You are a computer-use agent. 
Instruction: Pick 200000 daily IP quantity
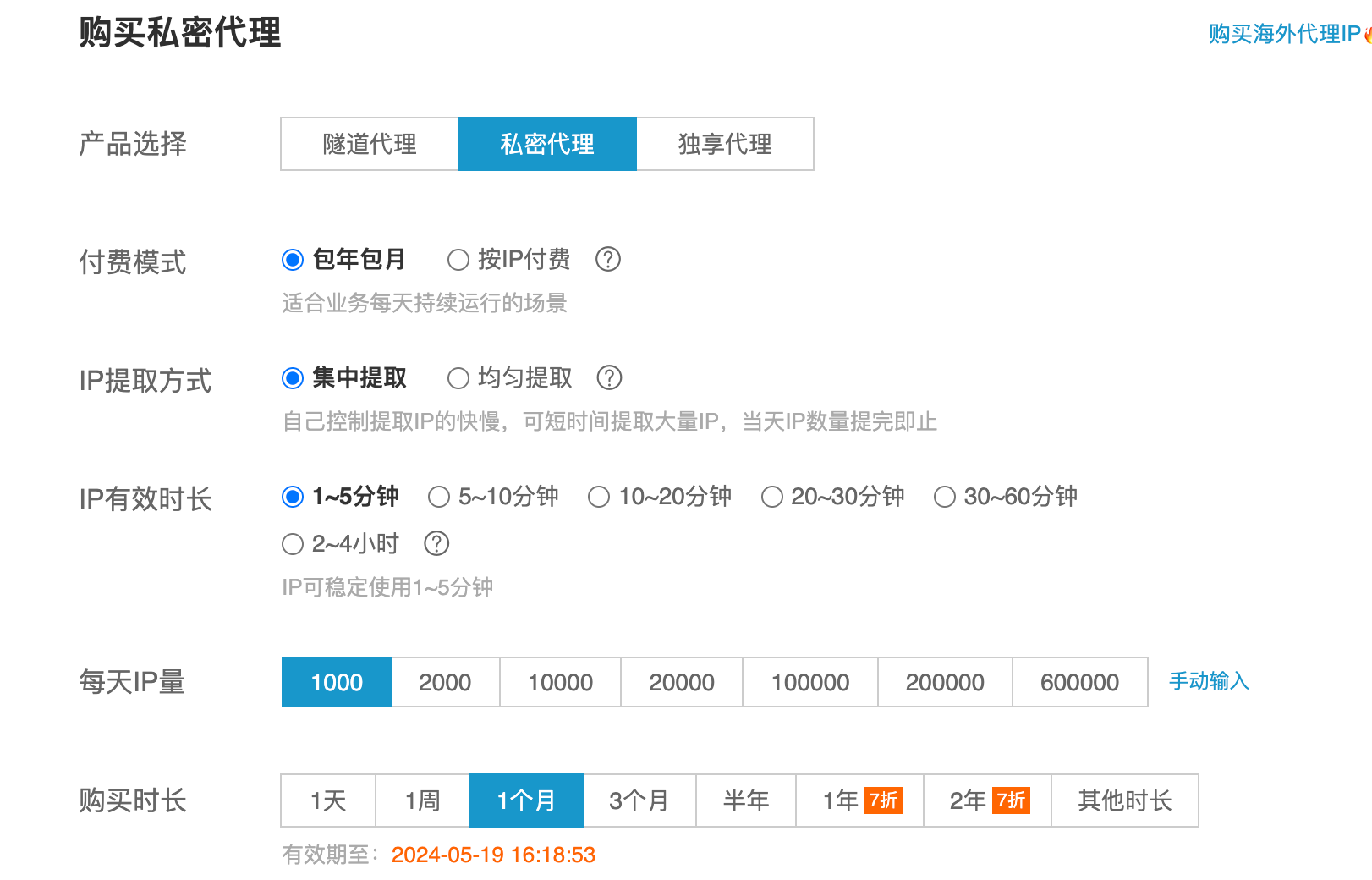tap(945, 682)
